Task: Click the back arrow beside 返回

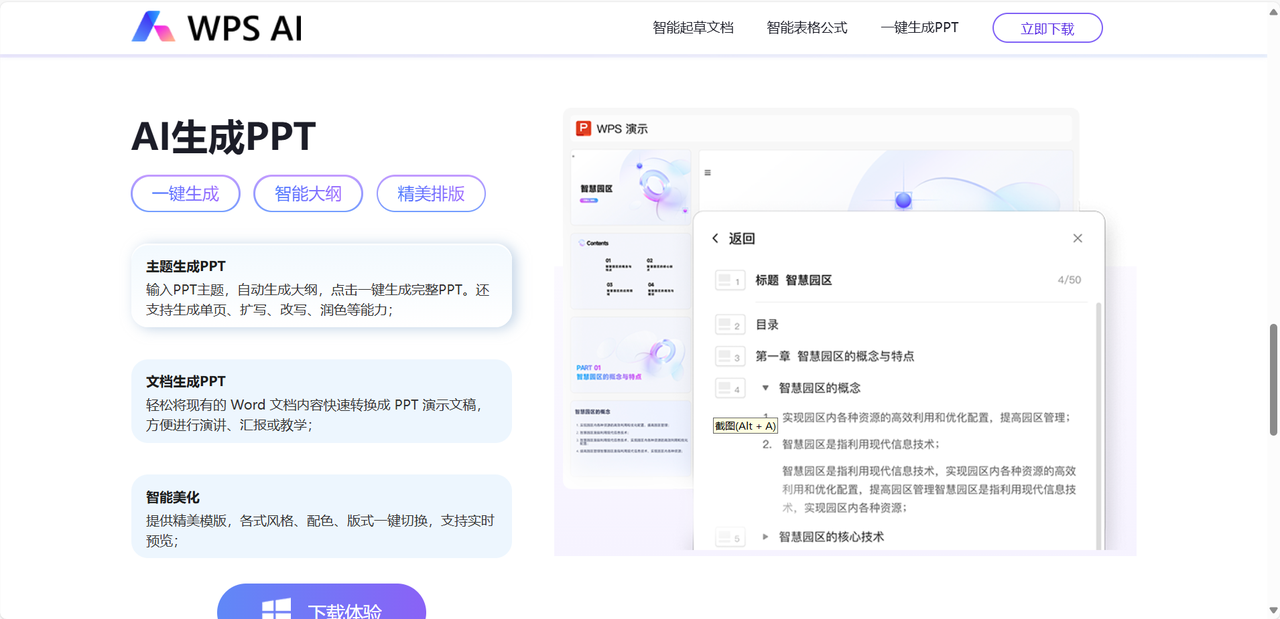Action: click(x=715, y=238)
